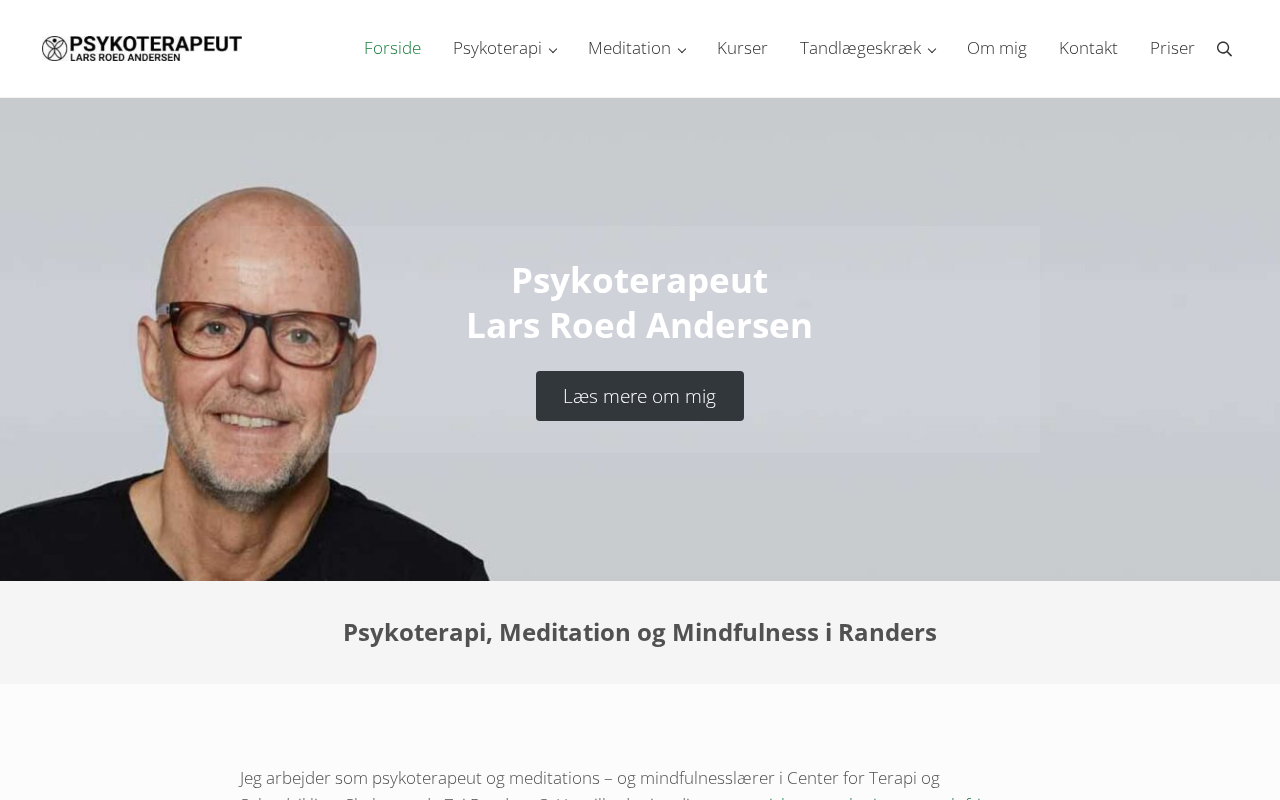
Task: Select the Meditation menu label
Action: [x=629, y=48]
